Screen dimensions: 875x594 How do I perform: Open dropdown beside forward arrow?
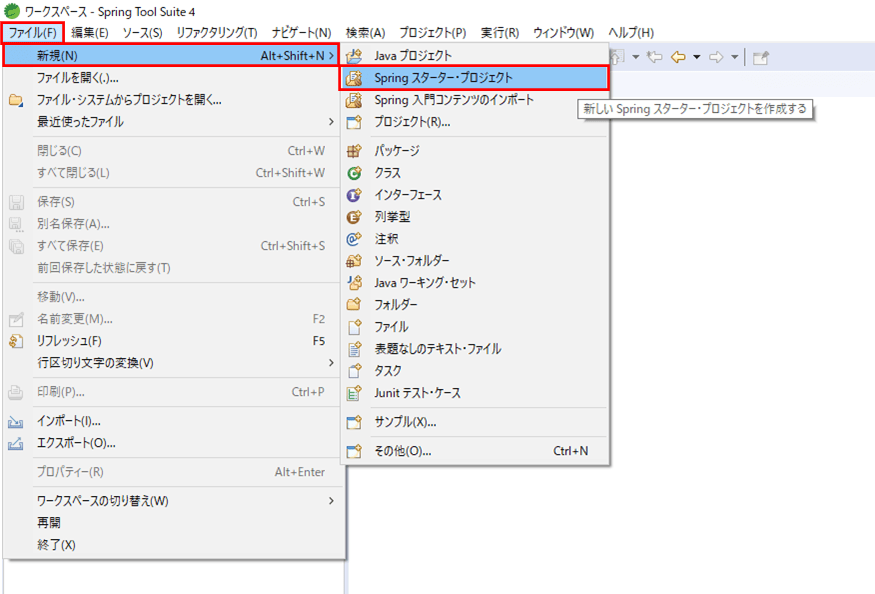(734, 57)
